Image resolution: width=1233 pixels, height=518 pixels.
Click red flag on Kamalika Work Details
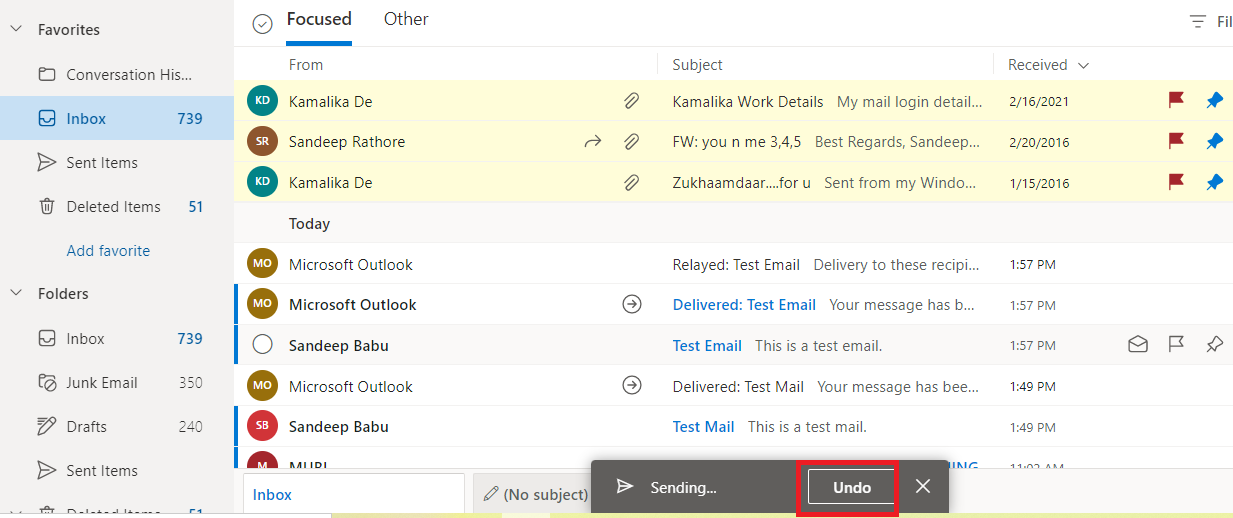(x=1176, y=101)
